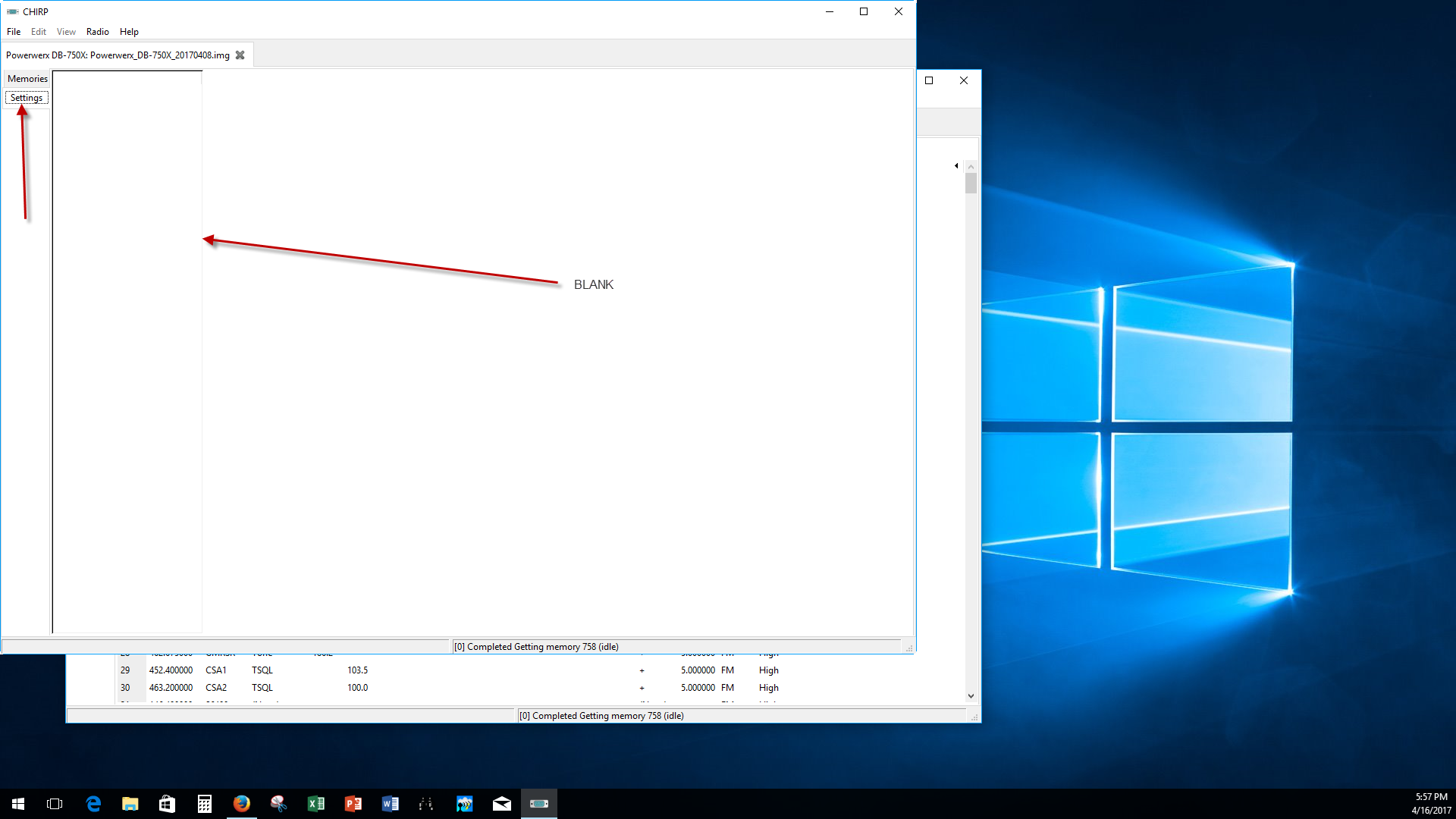Click the CHIRP serial-port taskbar icon

point(539,804)
